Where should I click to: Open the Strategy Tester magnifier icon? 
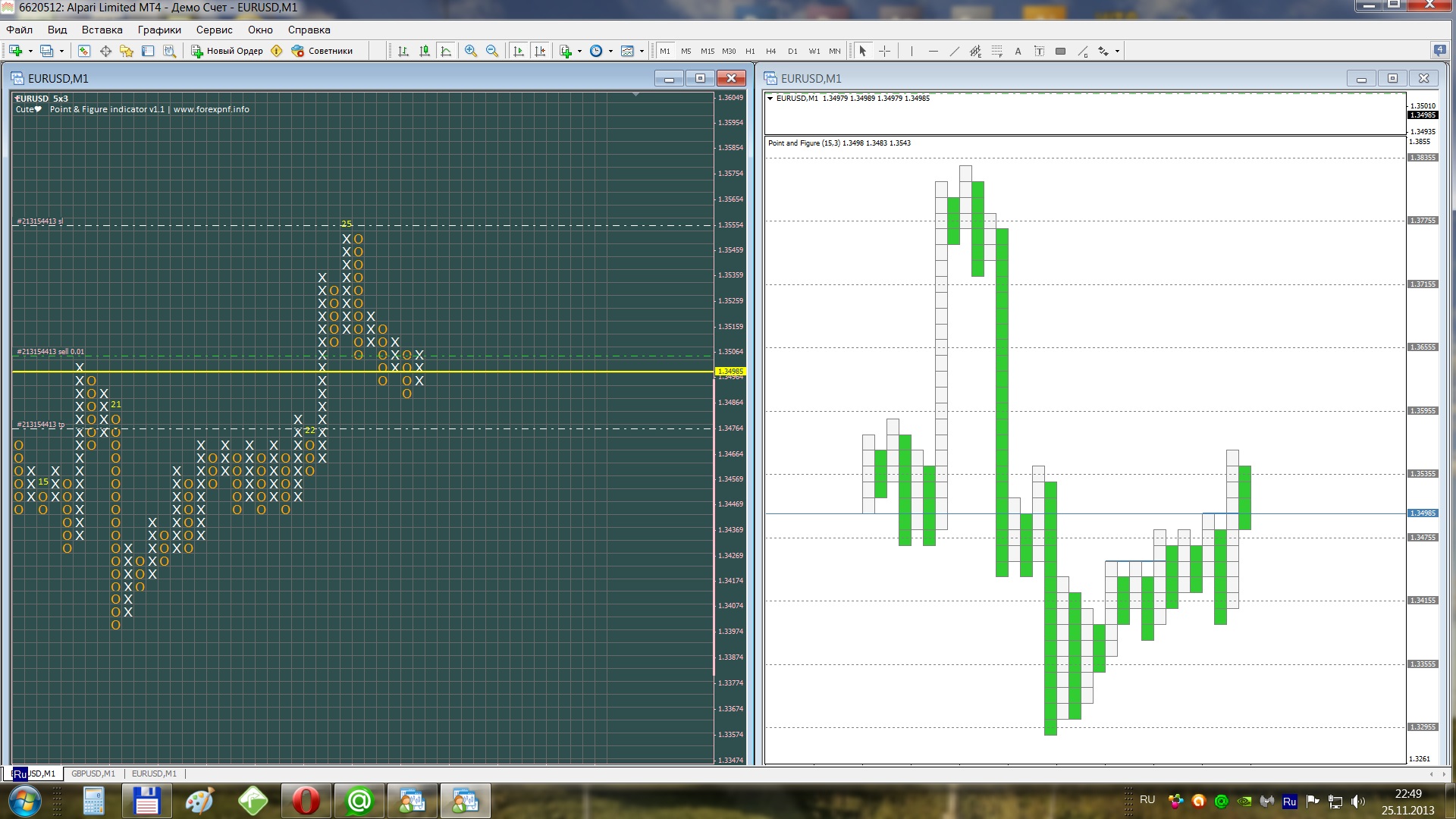170,51
